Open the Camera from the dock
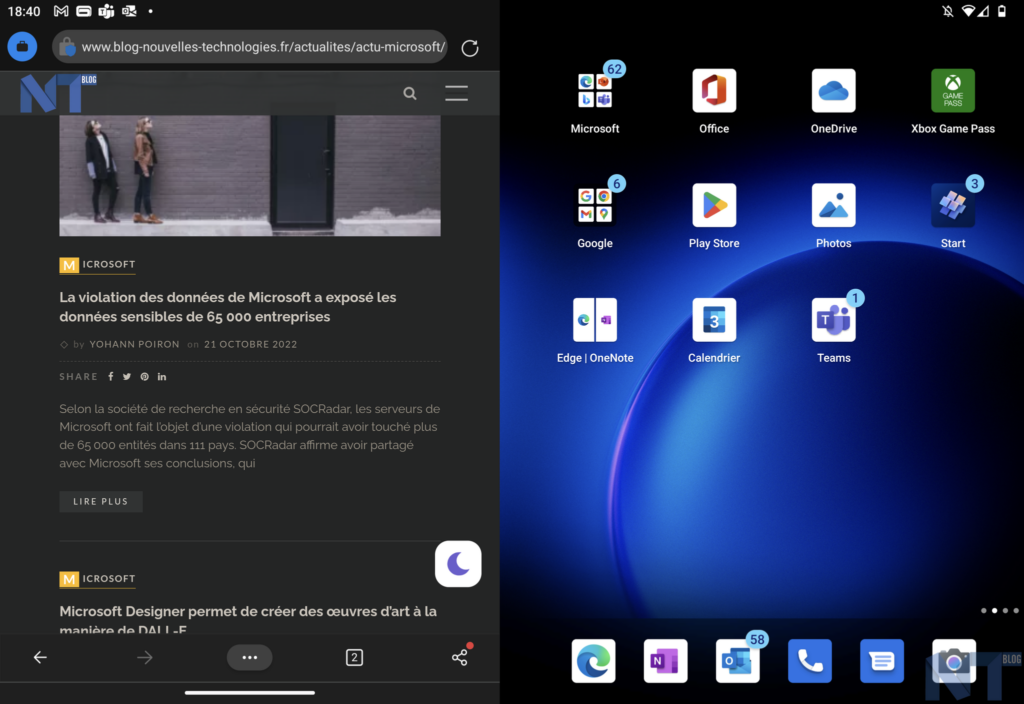This screenshot has height=704, width=1024. coord(954,661)
